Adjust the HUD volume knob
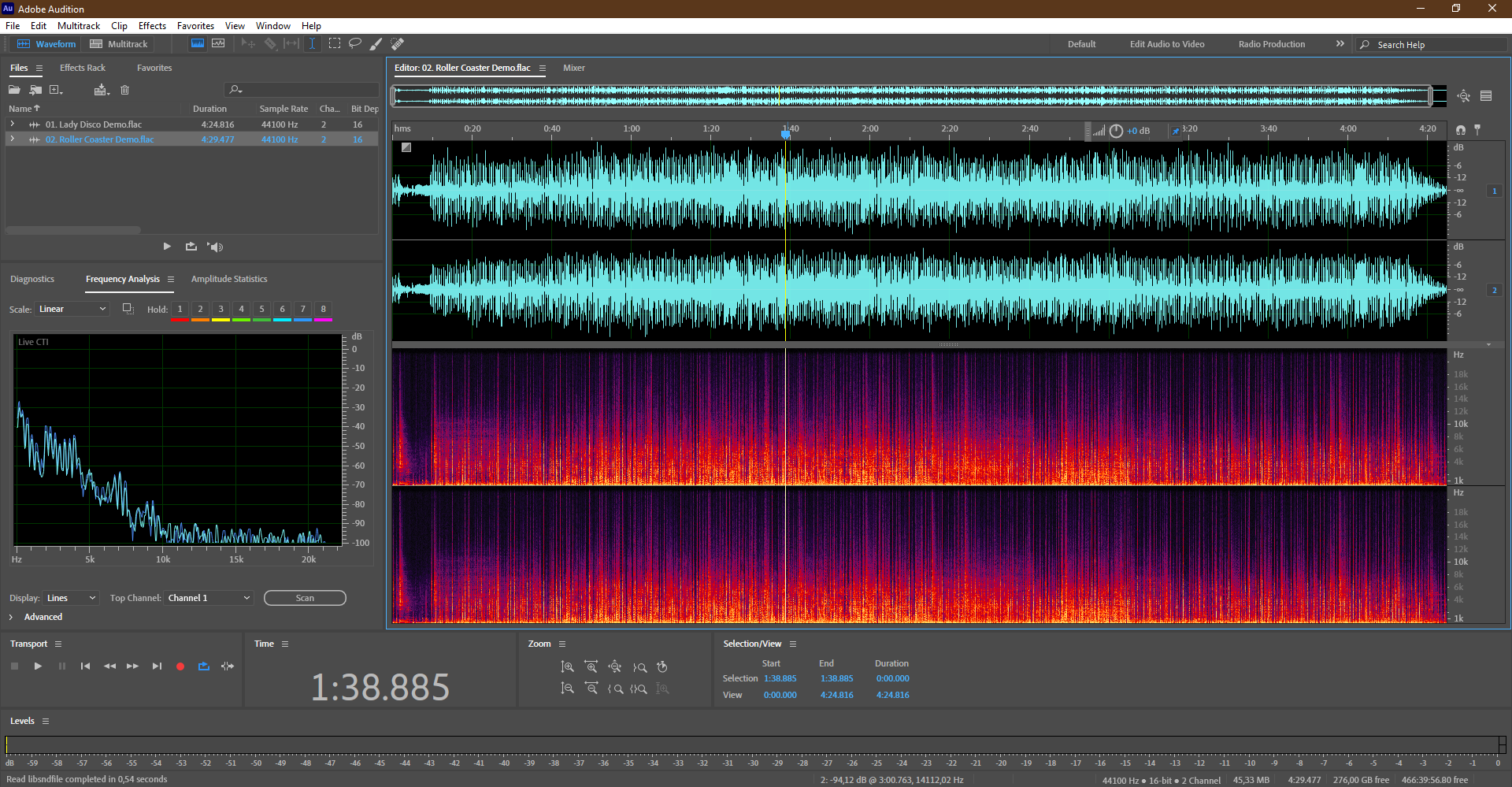The image size is (1512, 787). click(1116, 131)
